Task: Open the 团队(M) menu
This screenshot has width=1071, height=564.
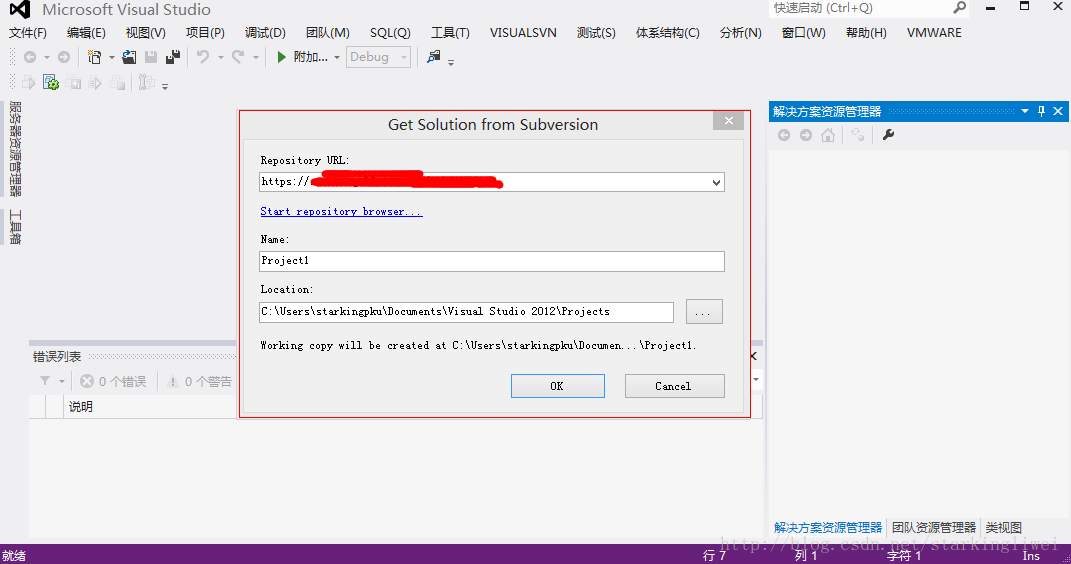Action: [x=328, y=33]
